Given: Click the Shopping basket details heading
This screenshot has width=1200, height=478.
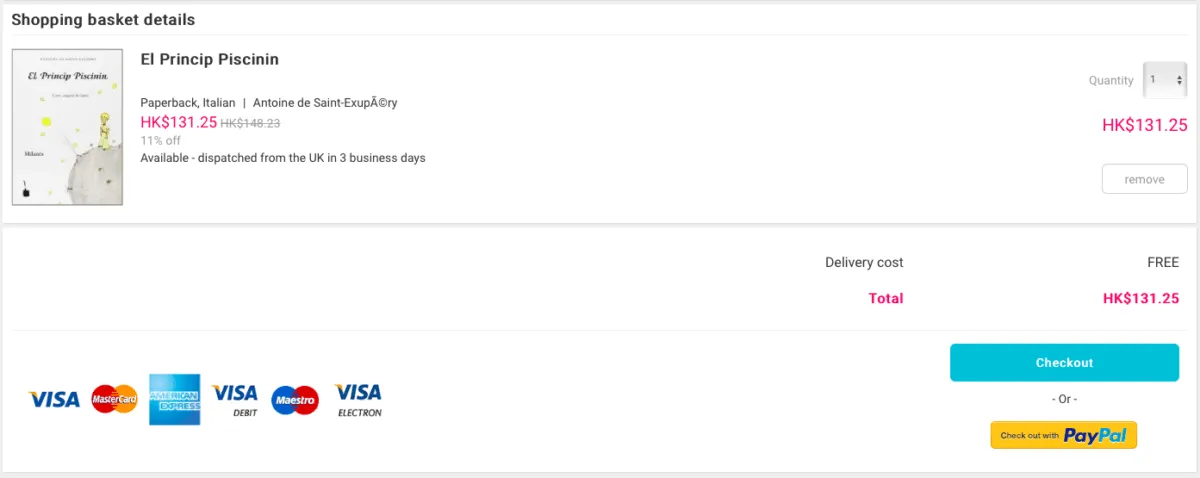Looking at the screenshot, I should 103,20.
